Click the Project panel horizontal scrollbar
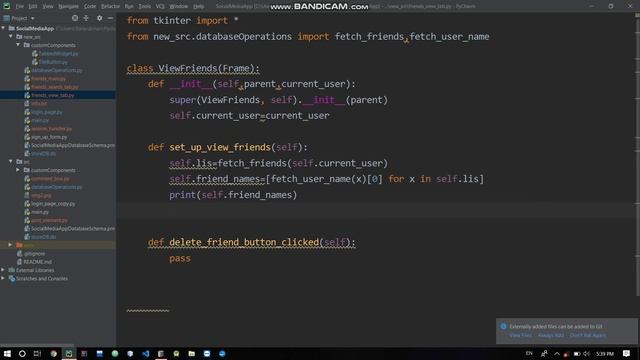This screenshot has width=640, height=360. point(38,345)
